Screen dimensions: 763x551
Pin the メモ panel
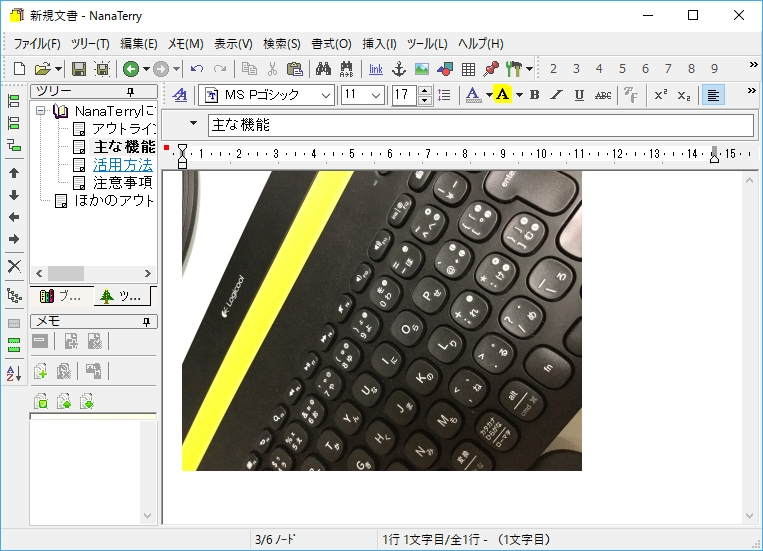(x=146, y=322)
